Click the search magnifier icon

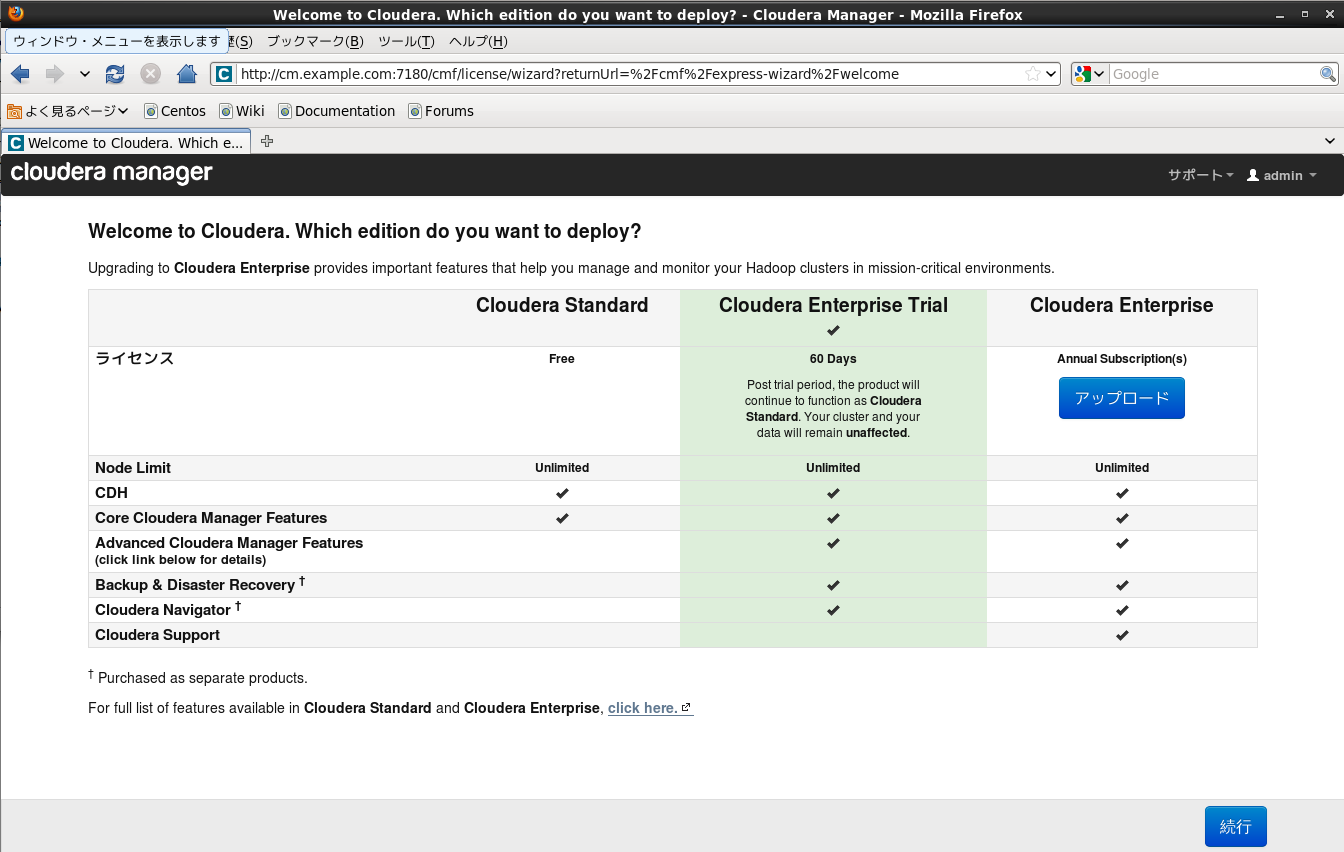pyautogui.click(x=1328, y=74)
